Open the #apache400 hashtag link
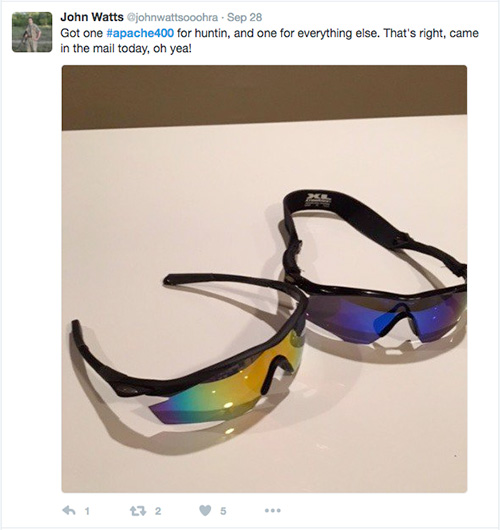Viewport: 500px width, 530px height. point(140,33)
